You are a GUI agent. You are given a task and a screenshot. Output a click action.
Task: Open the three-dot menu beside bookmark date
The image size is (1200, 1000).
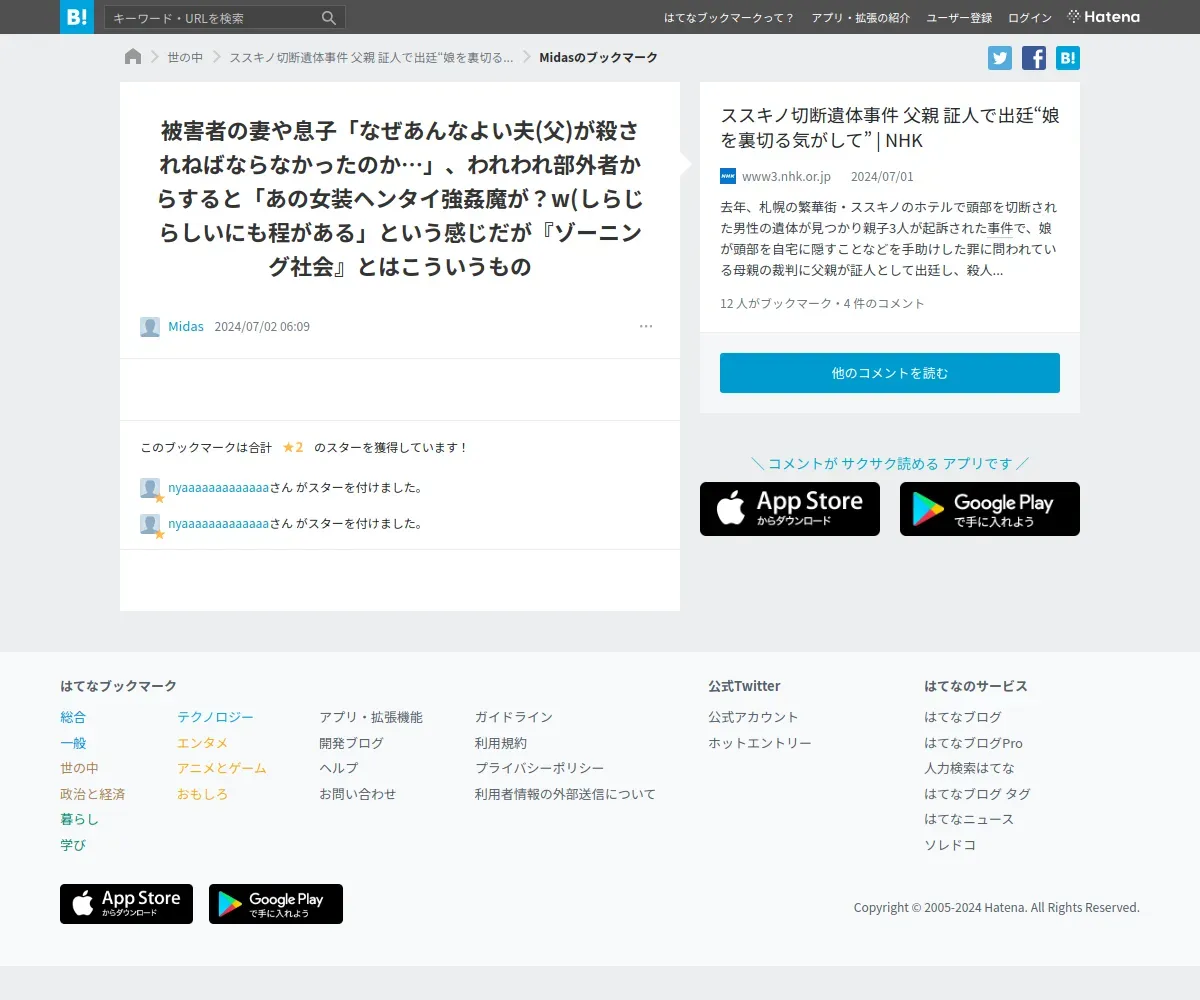point(646,326)
